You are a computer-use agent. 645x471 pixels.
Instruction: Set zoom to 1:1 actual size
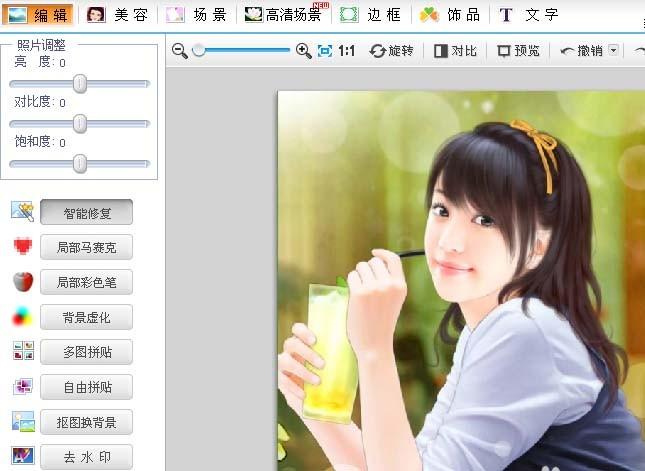(x=346, y=51)
